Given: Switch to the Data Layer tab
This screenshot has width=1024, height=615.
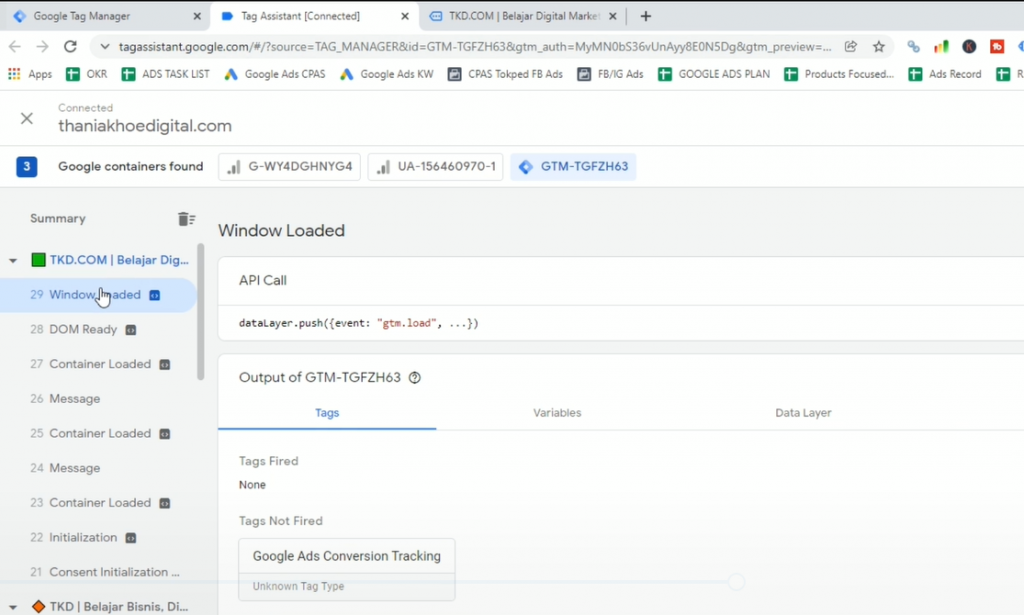Looking at the screenshot, I should [x=803, y=413].
